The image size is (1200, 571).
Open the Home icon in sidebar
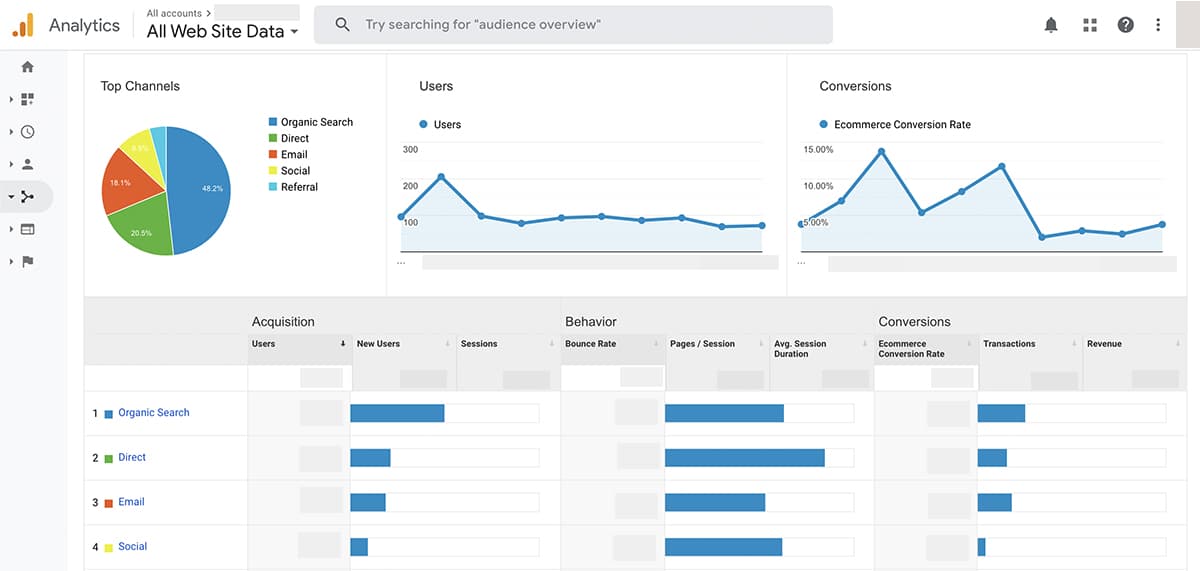tap(27, 67)
